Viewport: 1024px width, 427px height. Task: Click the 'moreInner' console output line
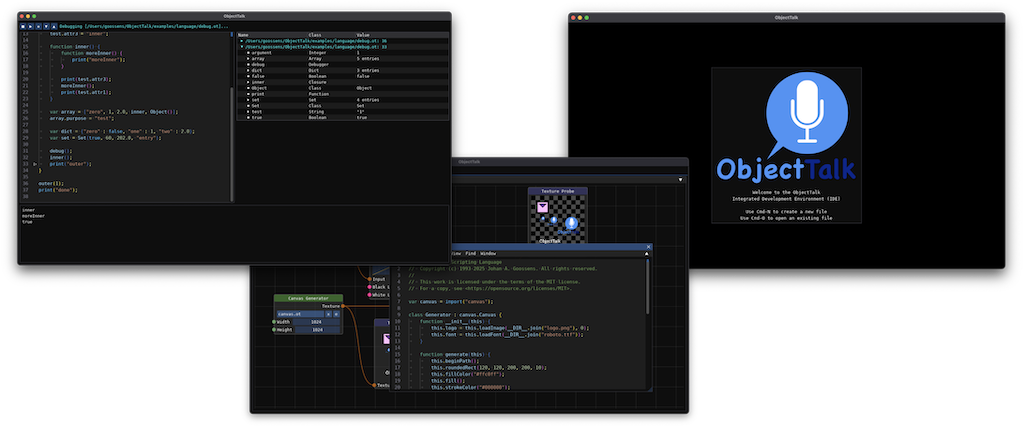tap(32, 215)
